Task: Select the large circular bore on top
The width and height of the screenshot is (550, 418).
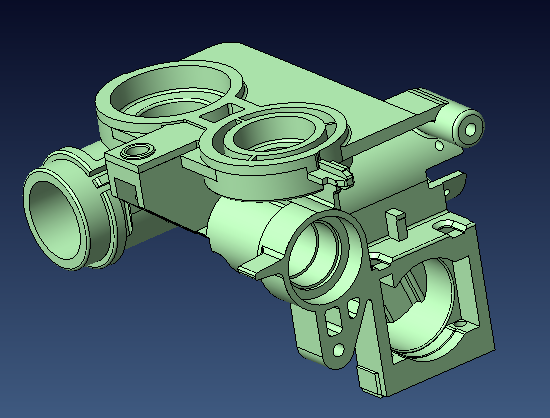Action: [171, 92]
